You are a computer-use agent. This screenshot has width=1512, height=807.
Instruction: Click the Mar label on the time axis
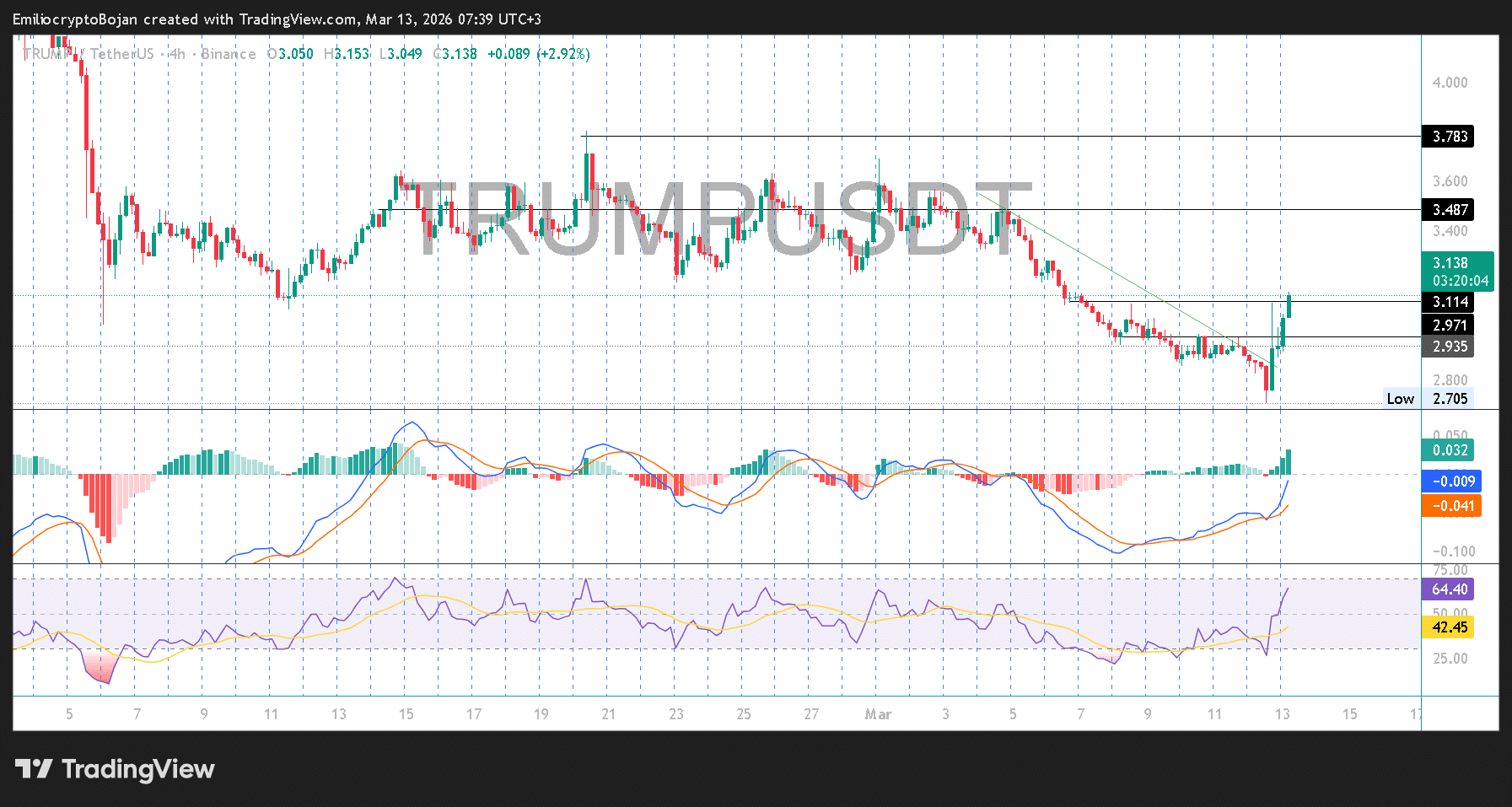(878, 714)
